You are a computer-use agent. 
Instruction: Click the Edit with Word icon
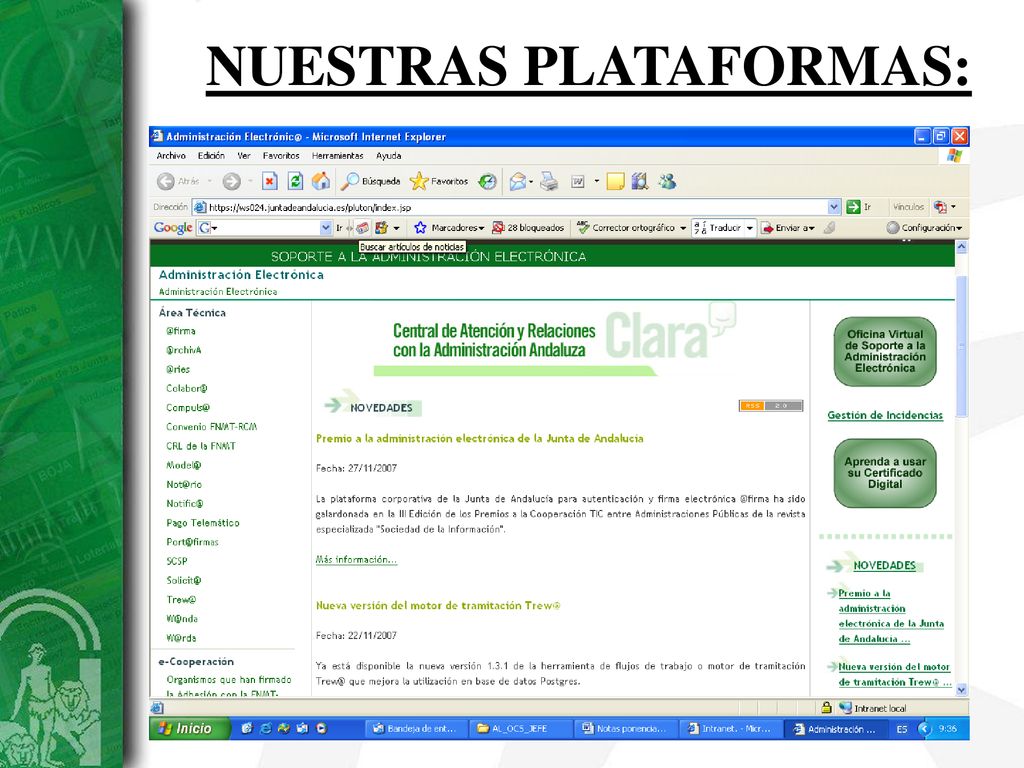pos(578,182)
